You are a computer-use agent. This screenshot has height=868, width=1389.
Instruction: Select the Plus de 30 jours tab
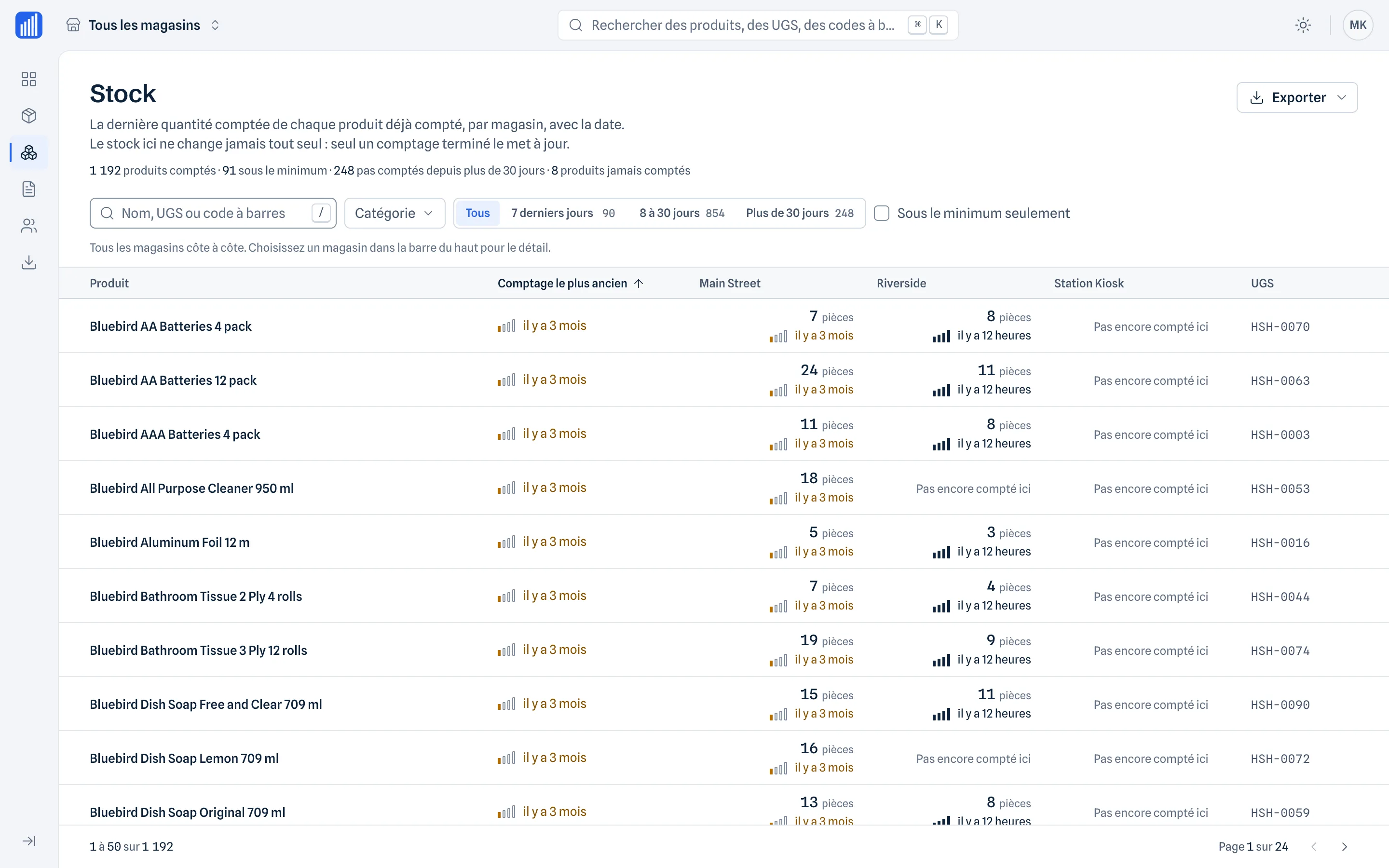click(800, 213)
